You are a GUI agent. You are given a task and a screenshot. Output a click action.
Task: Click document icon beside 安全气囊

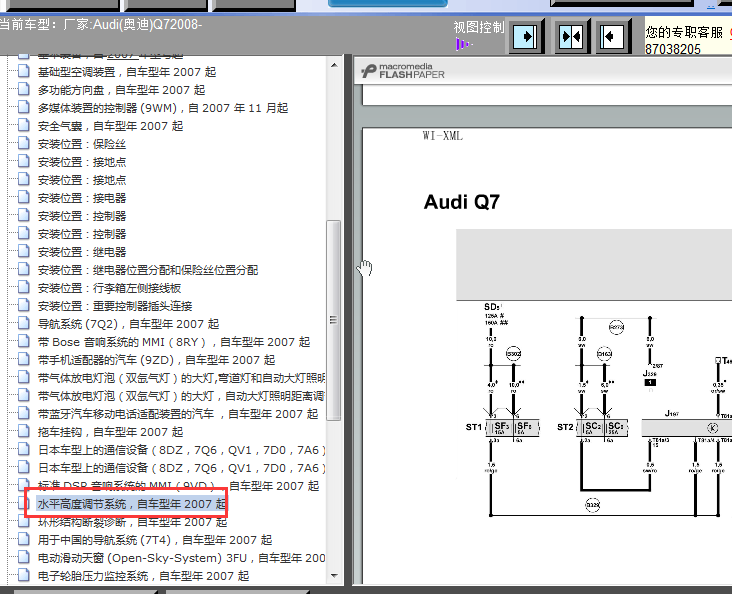tap(24, 125)
